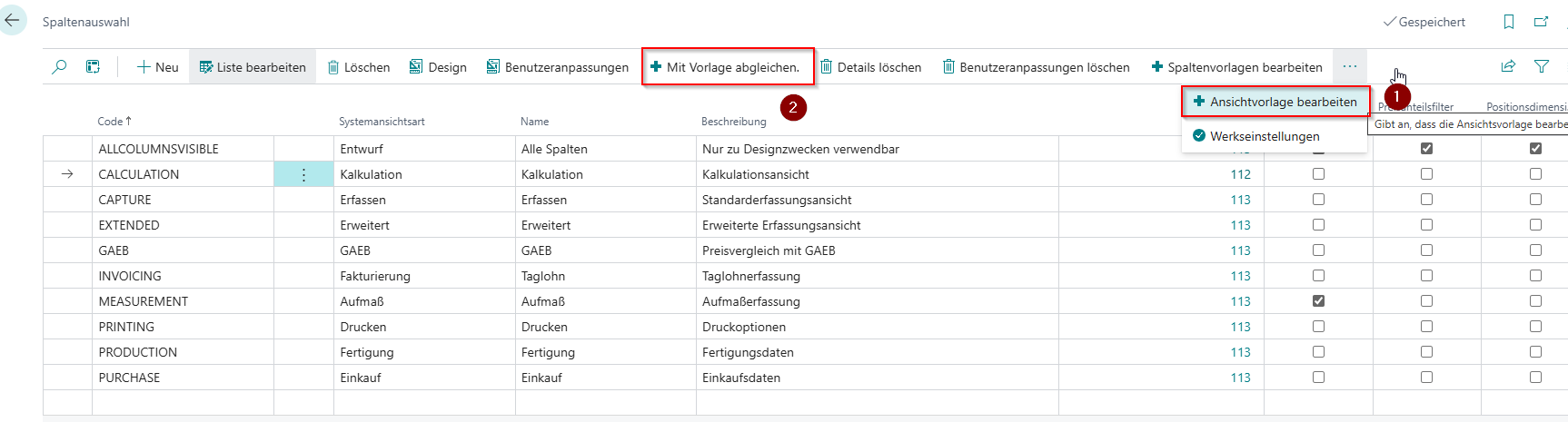This screenshot has width=1568, height=422.
Task: Click the back arrow icon
Action: [x=12, y=20]
